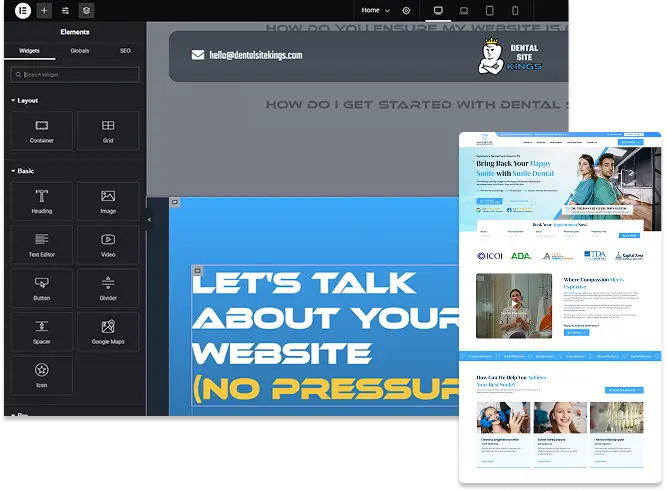The image size is (666, 491).
Task: Select the Text Editor widget
Action: (x=42, y=245)
